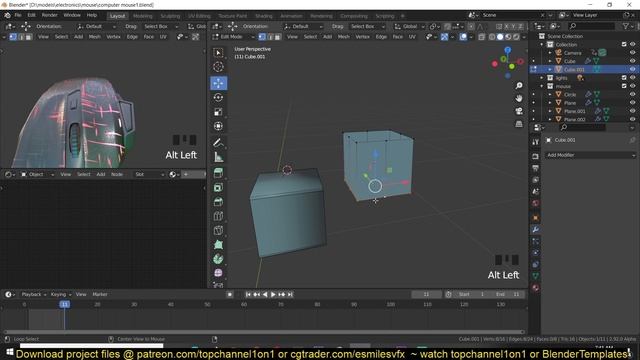Screen dimensions: 640x360
Task: Open the Edit Mode dropdown
Action: 234,37
